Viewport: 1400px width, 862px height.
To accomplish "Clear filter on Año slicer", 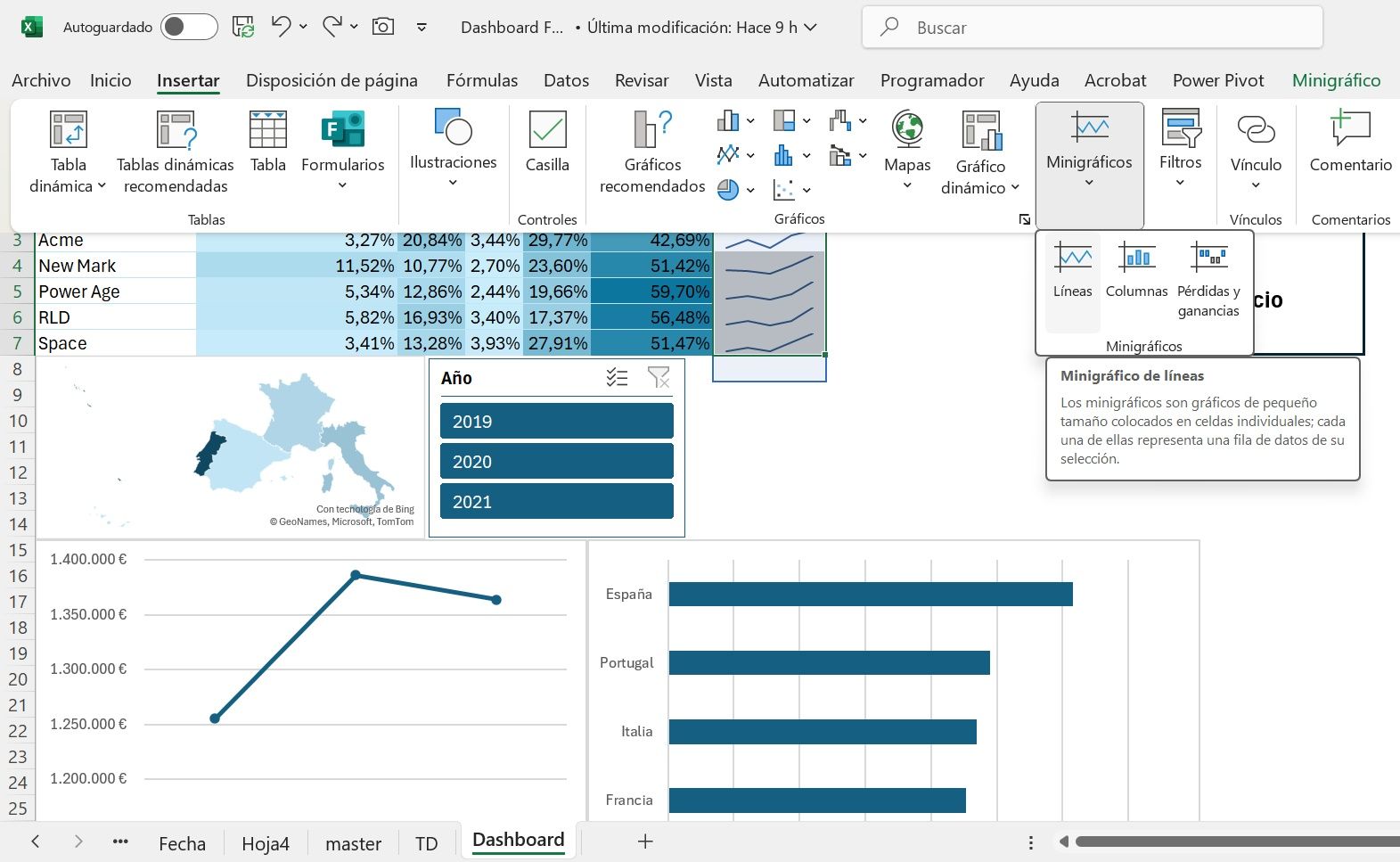I will (659, 378).
